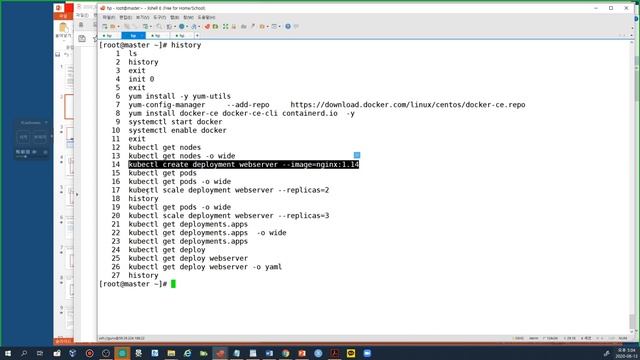Open the dropdown arrow beside the Open folder icon
This screenshot has height=360, width=640.
tap(118, 27)
